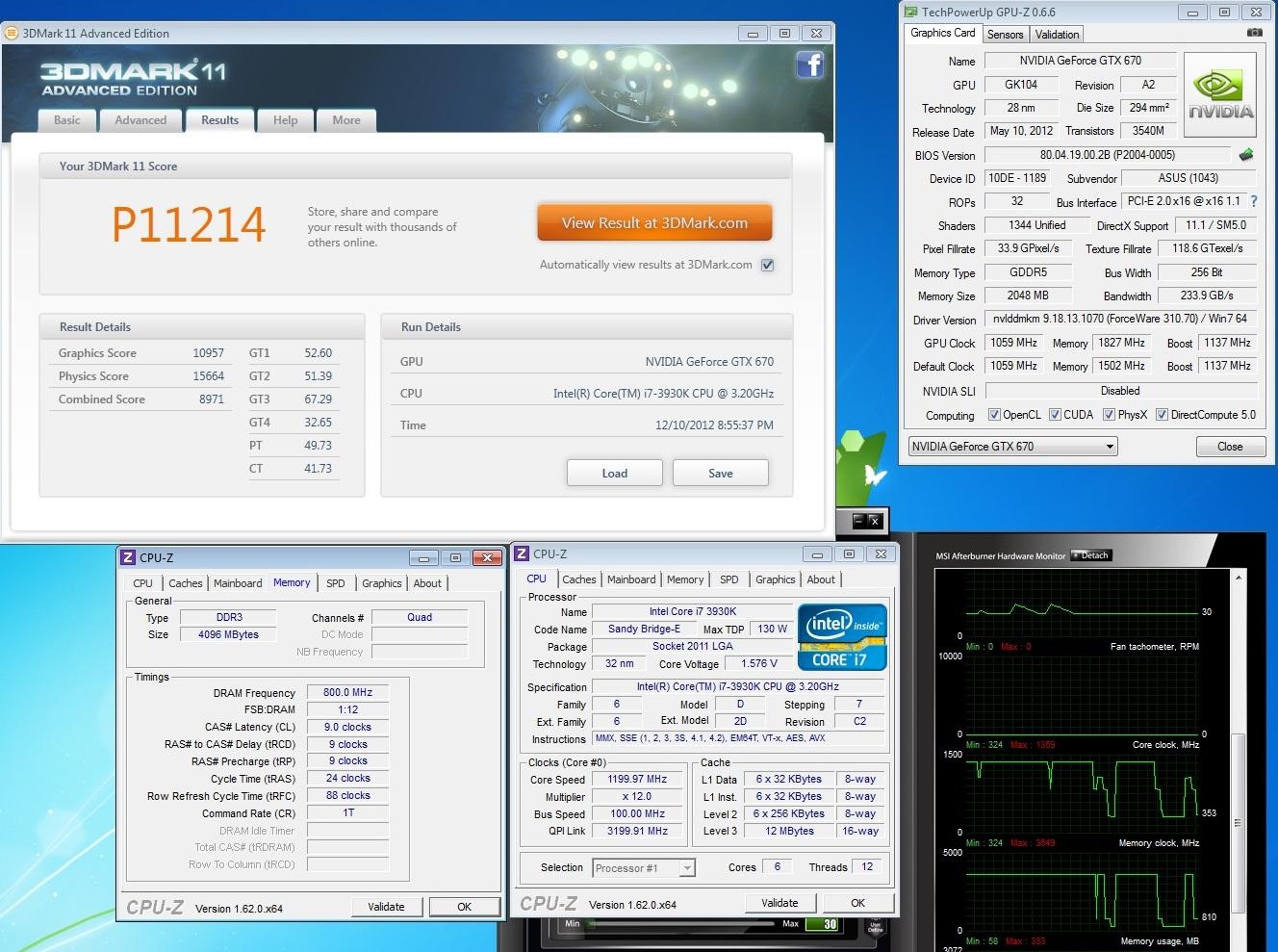This screenshot has width=1278, height=952.
Task: Click the P11214 score value
Action: (x=189, y=224)
